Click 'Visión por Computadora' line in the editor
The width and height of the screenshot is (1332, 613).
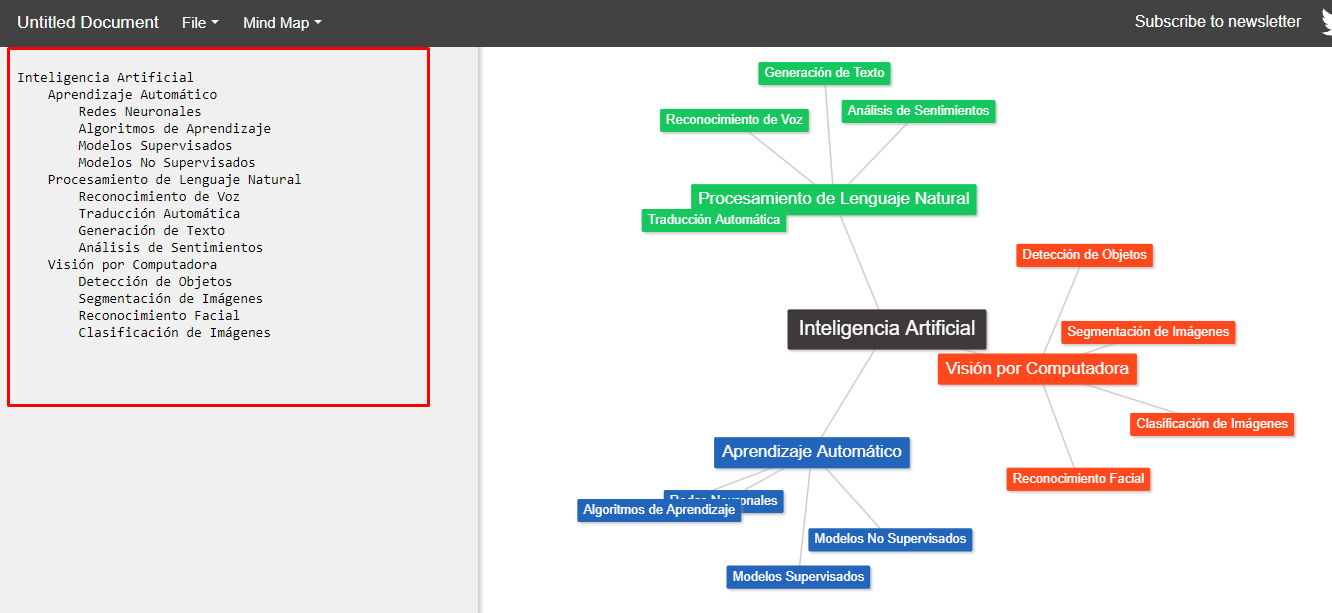tap(132, 264)
